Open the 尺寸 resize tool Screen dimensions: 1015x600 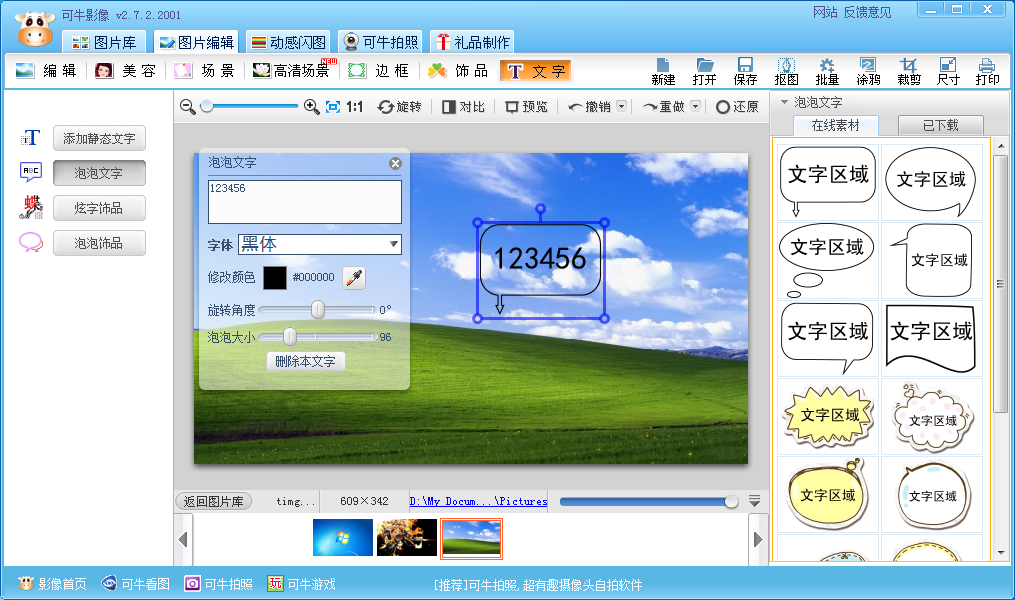point(947,70)
